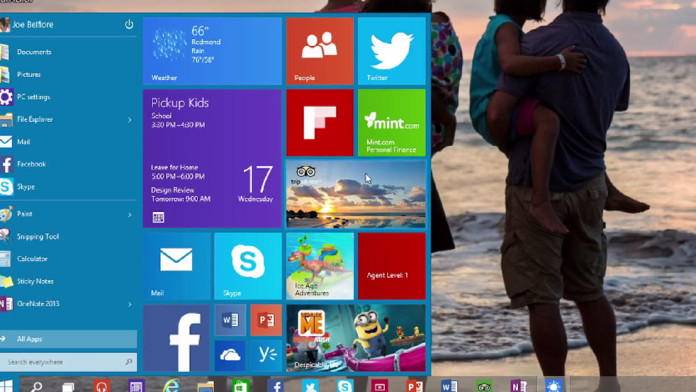Open the small PowerPoint tile
The image size is (696, 392).
pos(266,320)
